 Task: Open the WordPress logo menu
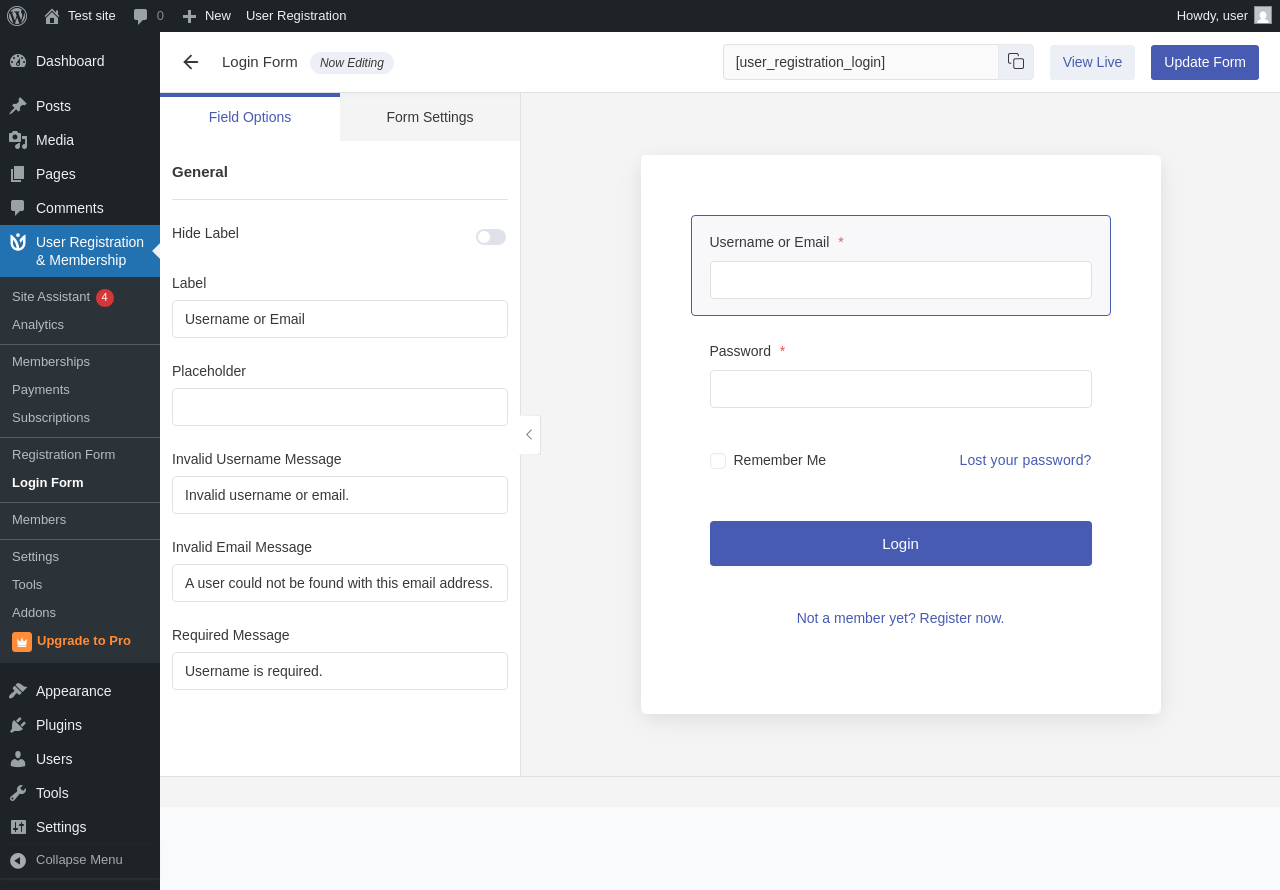point(17,16)
